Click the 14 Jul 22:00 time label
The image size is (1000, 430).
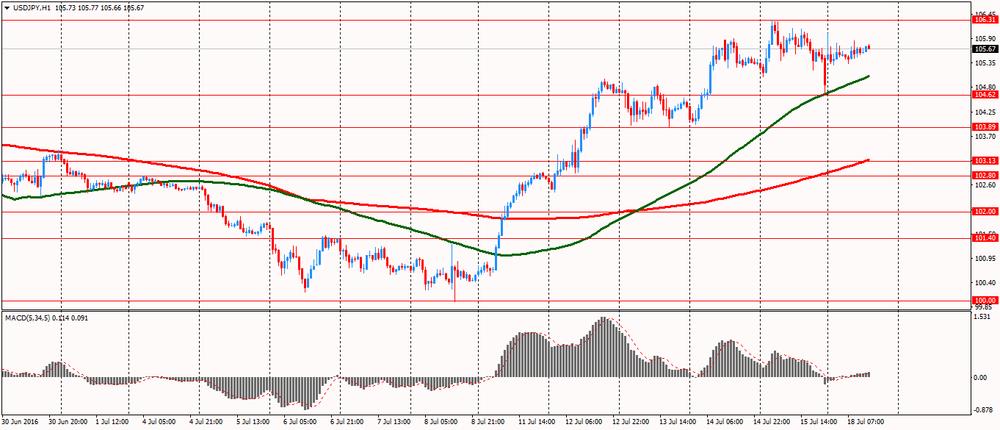(772, 422)
